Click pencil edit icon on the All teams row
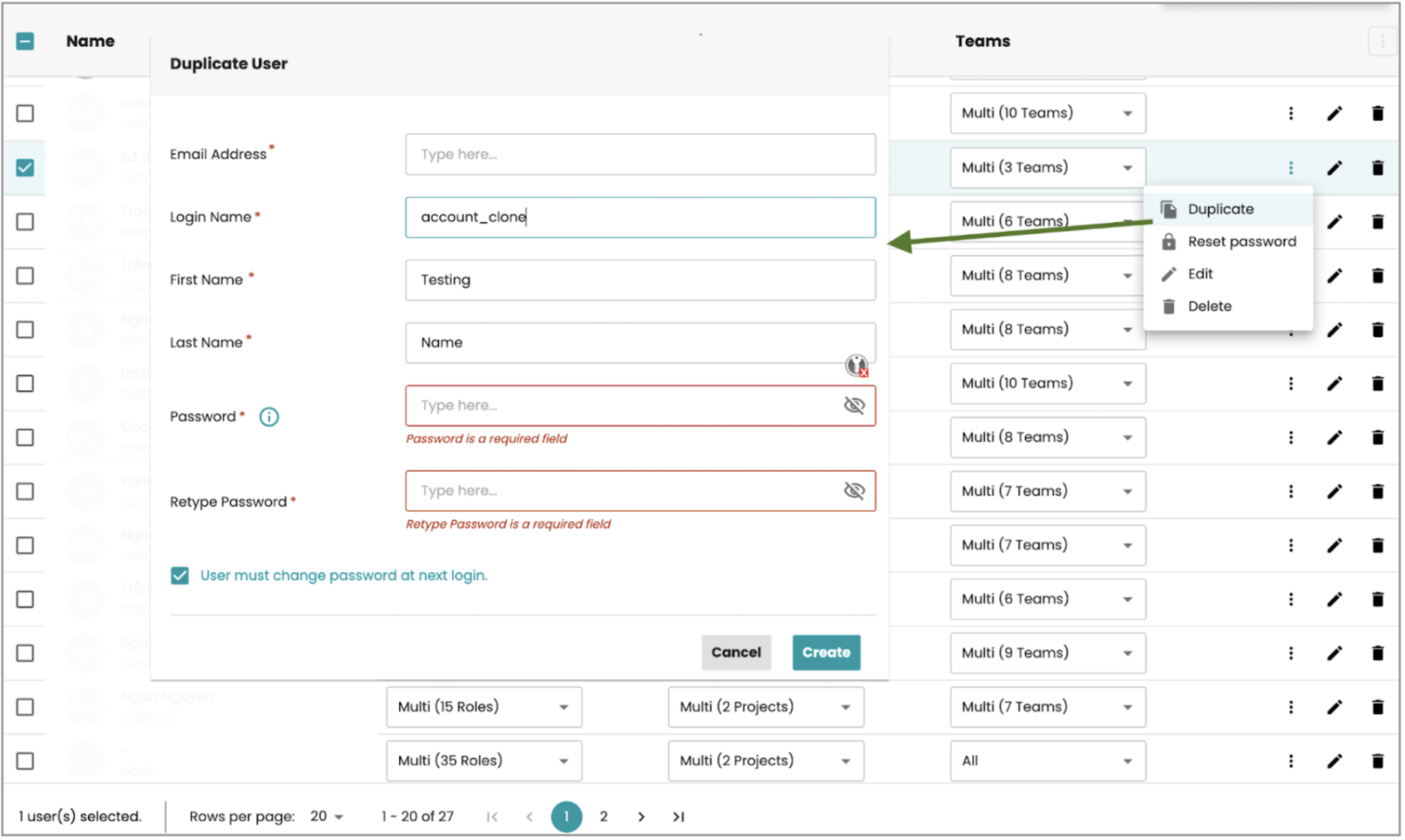 point(1334,761)
